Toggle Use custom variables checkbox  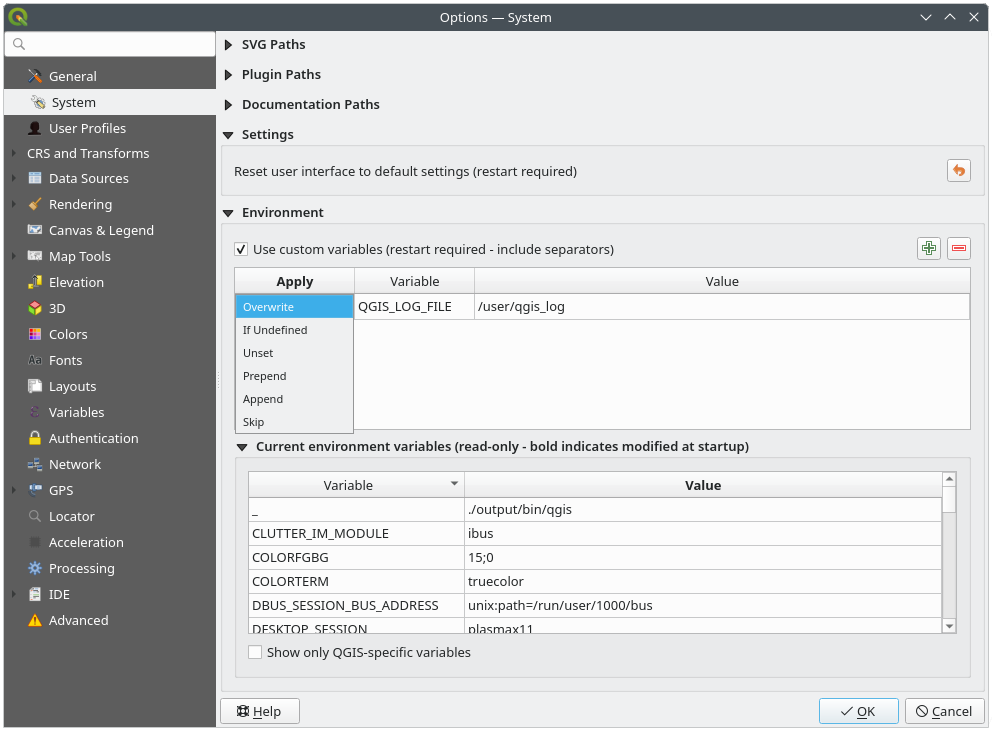tap(241, 249)
